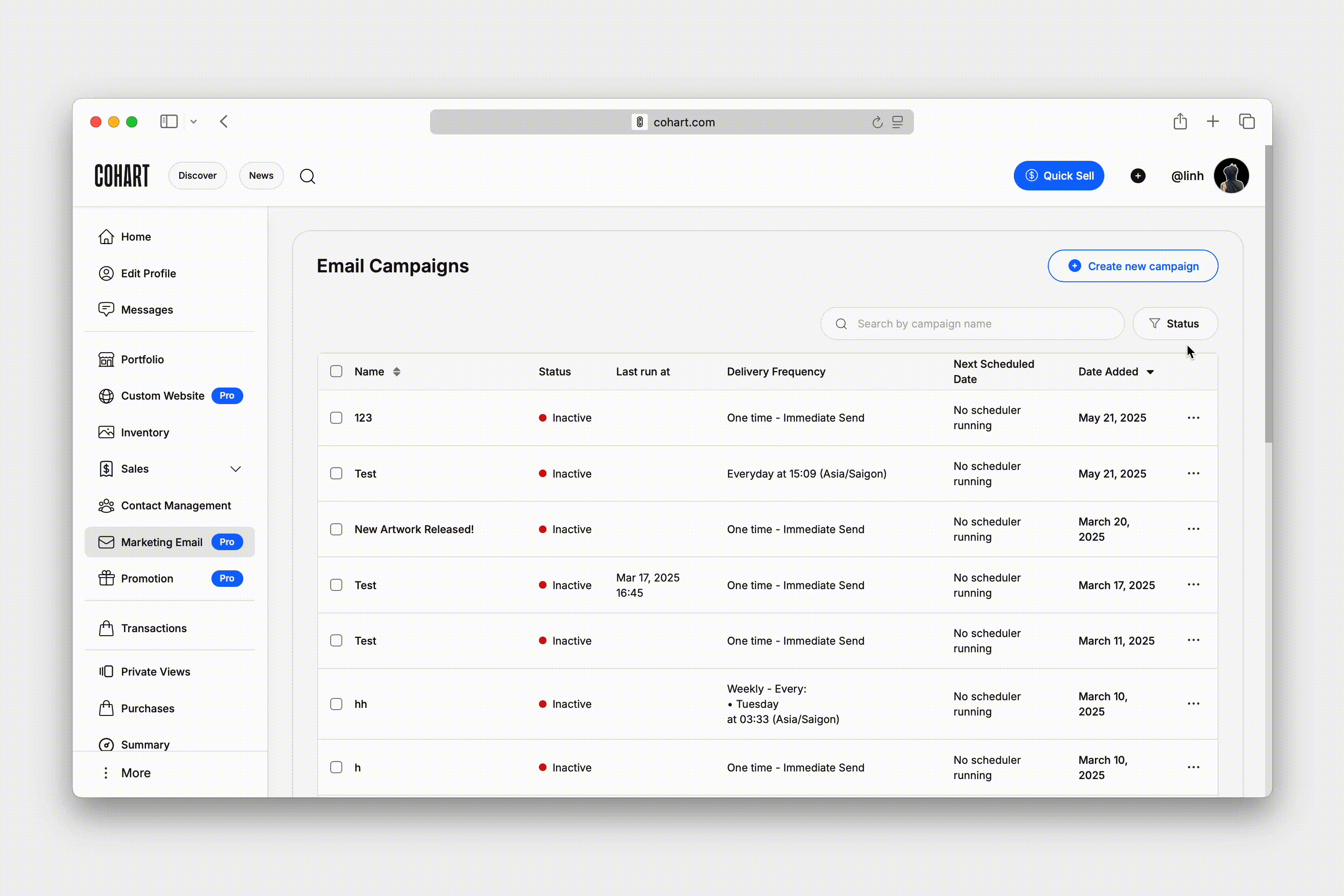Image resolution: width=1344 pixels, height=896 pixels.
Task: Select New Artwork Released! checkbox
Action: (x=336, y=529)
